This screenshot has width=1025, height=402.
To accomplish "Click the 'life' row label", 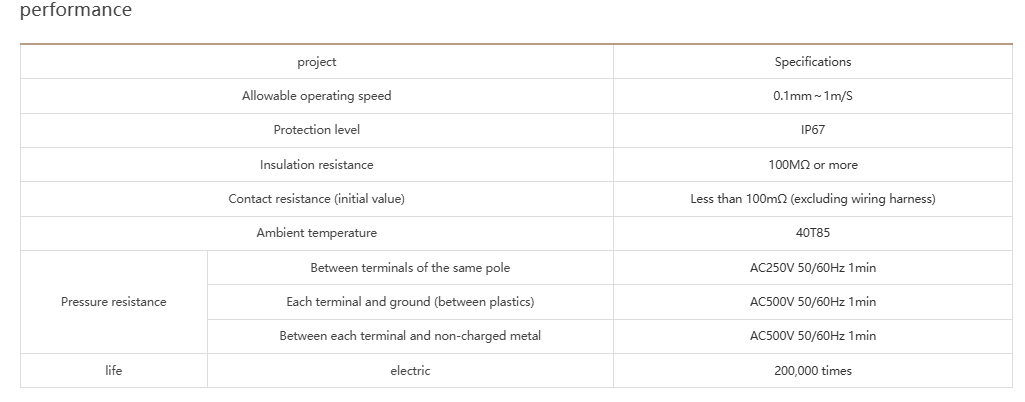I will click(x=113, y=371).
